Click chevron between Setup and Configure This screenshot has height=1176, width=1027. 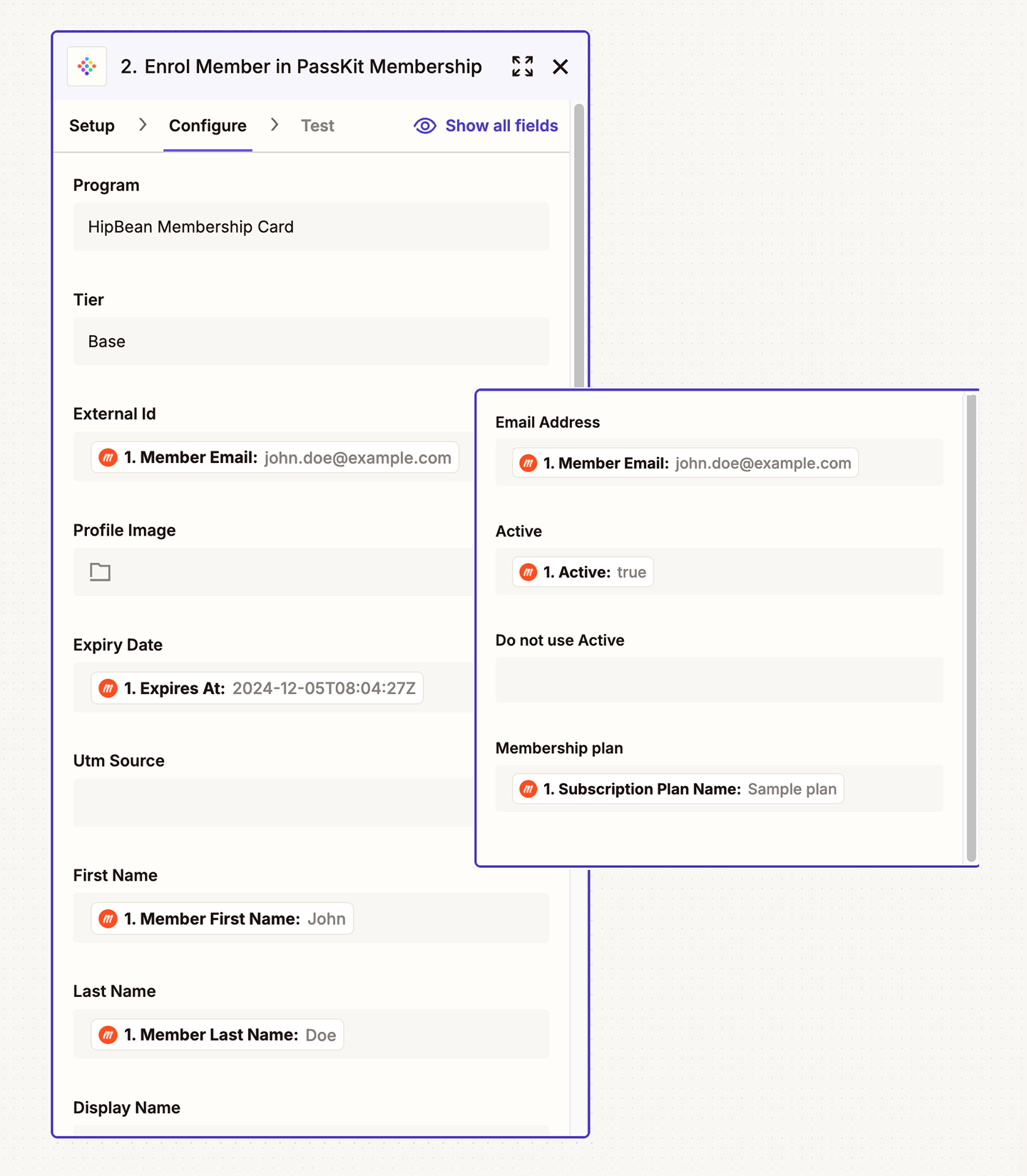click(143, 125)
